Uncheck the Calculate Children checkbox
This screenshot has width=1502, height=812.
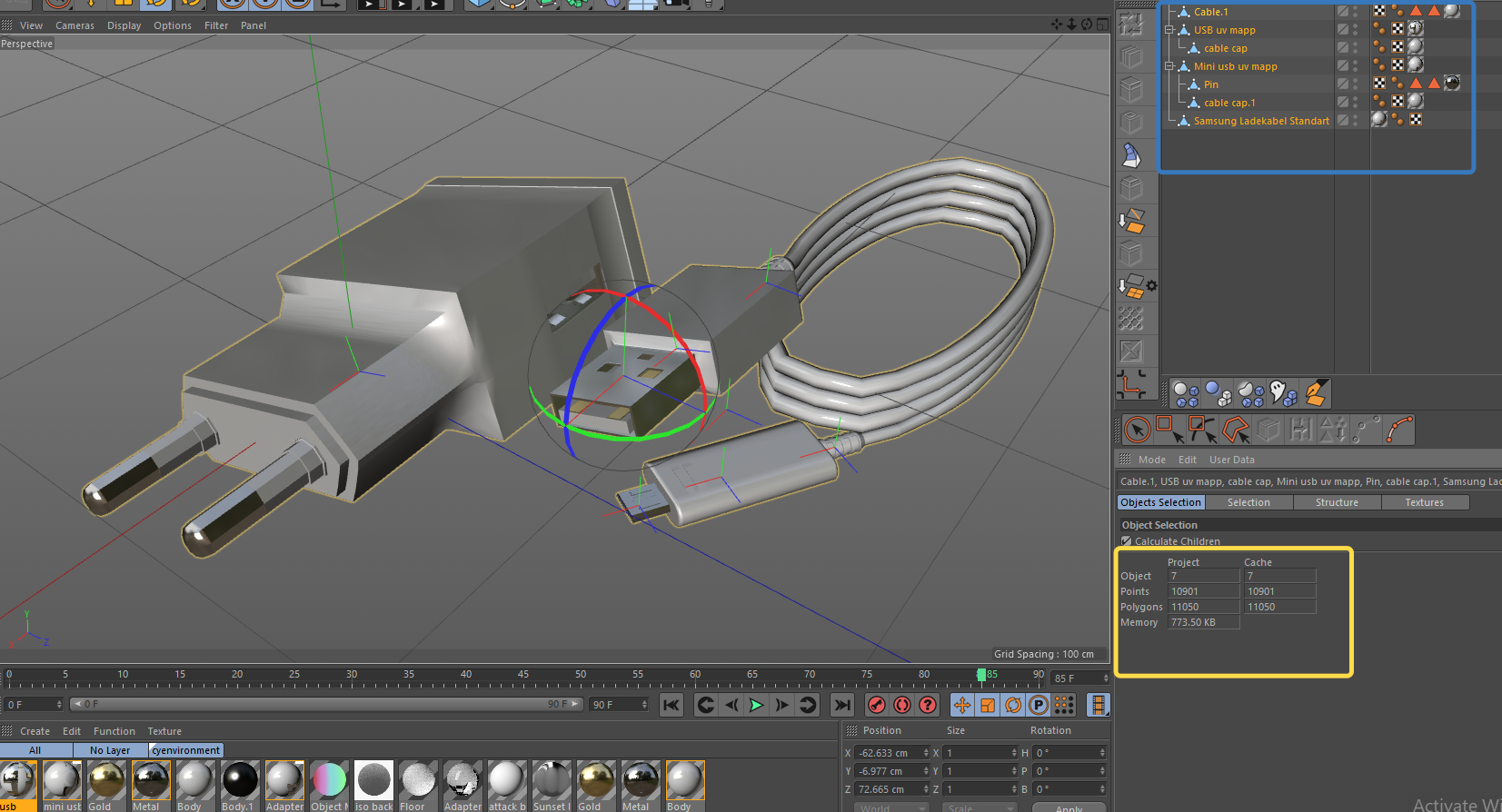pyautogui.click(x=1127, y=541)
